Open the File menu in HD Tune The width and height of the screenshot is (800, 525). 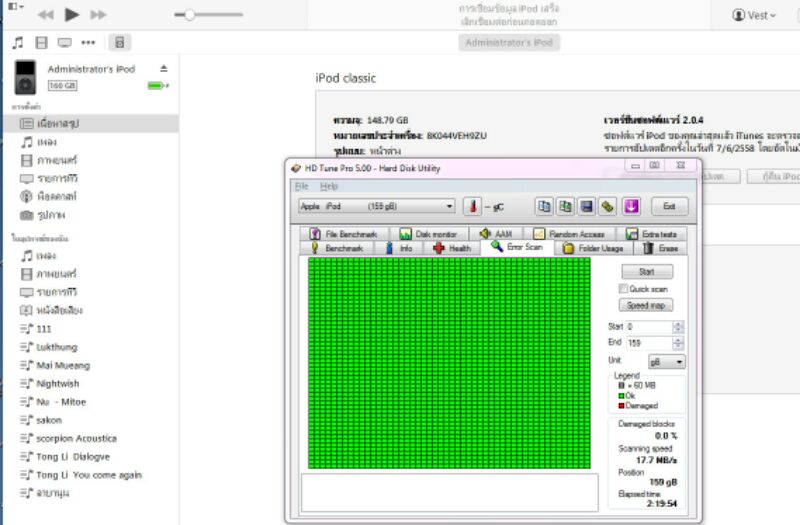point(301,186)
